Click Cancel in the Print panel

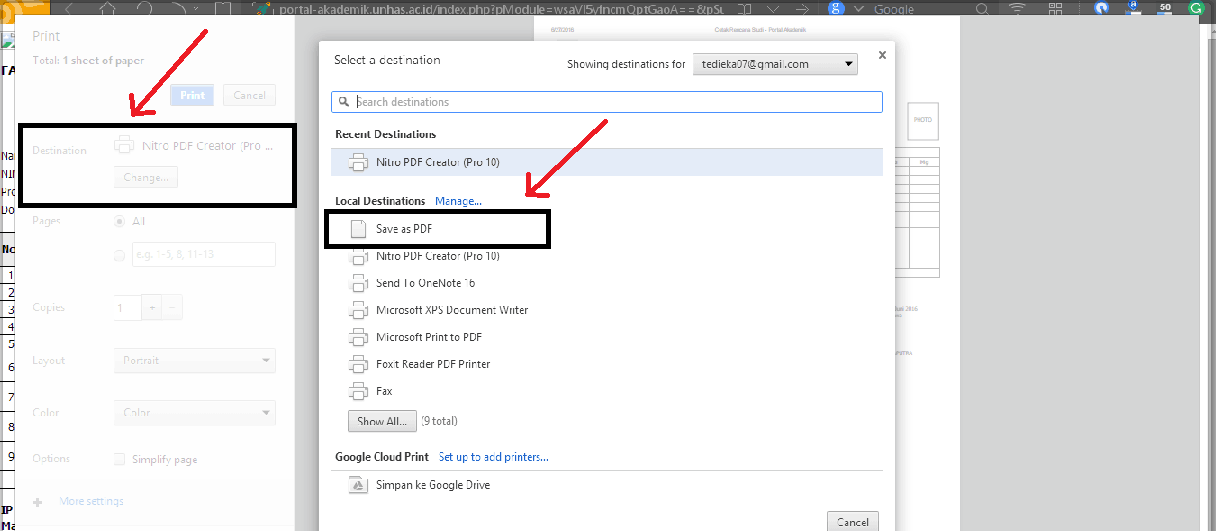pos(249,95)
